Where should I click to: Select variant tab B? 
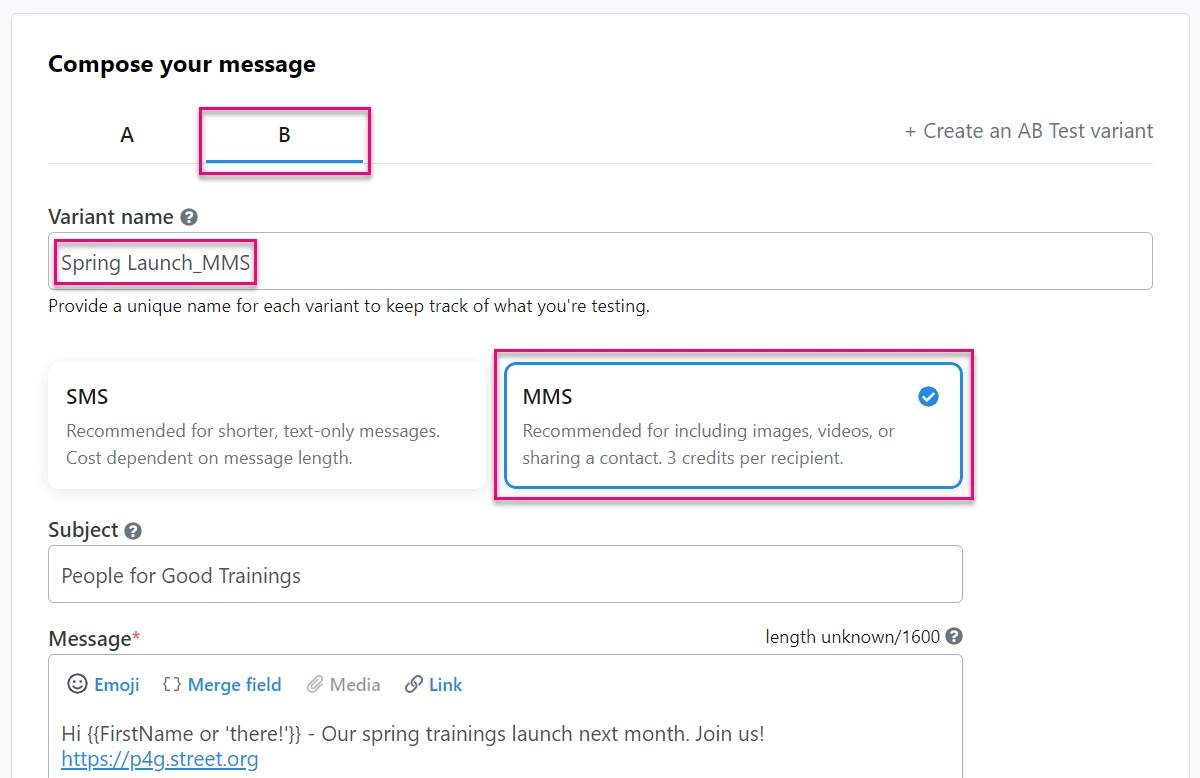click(x=284, y=135)
